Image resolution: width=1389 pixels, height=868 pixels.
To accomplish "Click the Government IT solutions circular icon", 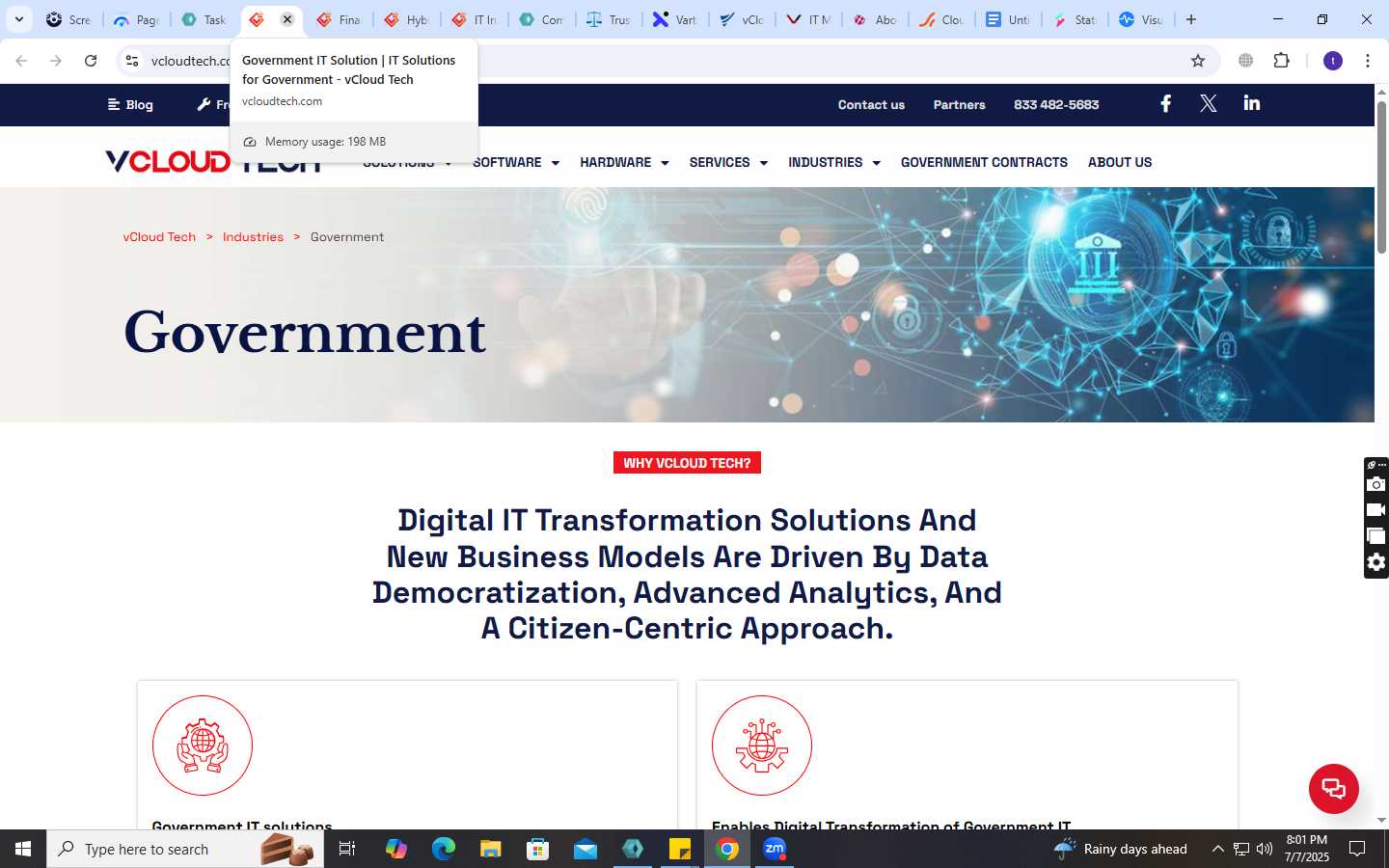I will (203, 746).
